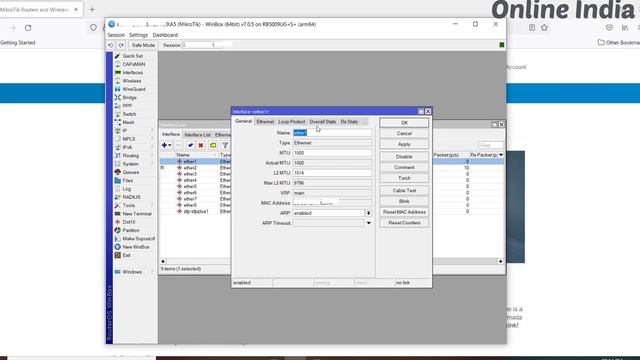The height and width of the screenshot is (360, 640).
Task: Click Reset MAC Address button
Action: 404,212
